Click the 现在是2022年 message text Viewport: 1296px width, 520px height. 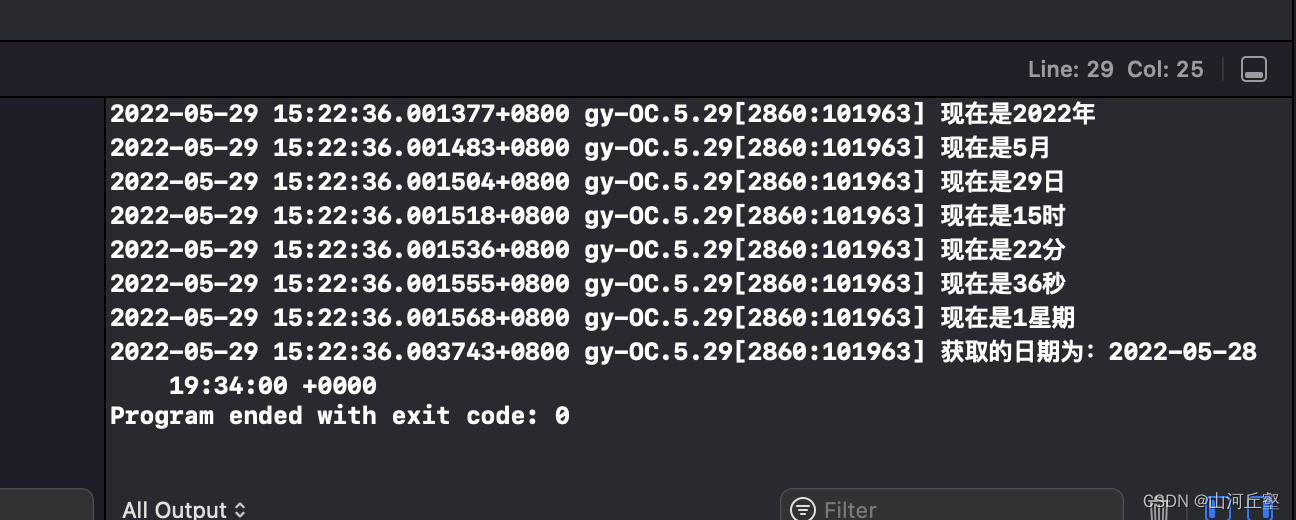(x=1018, y=114)
